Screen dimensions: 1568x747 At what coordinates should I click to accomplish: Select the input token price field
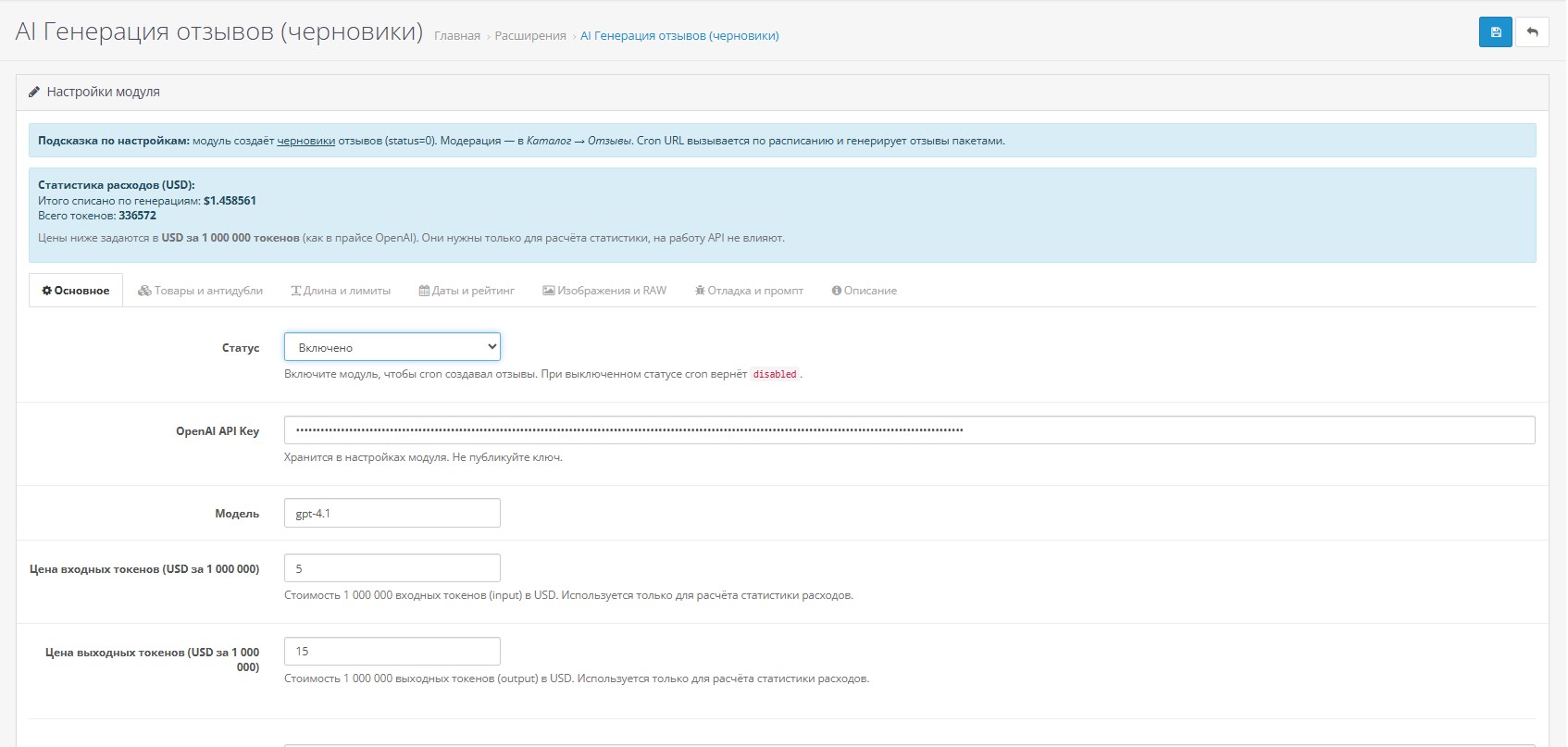coord(392,568)
